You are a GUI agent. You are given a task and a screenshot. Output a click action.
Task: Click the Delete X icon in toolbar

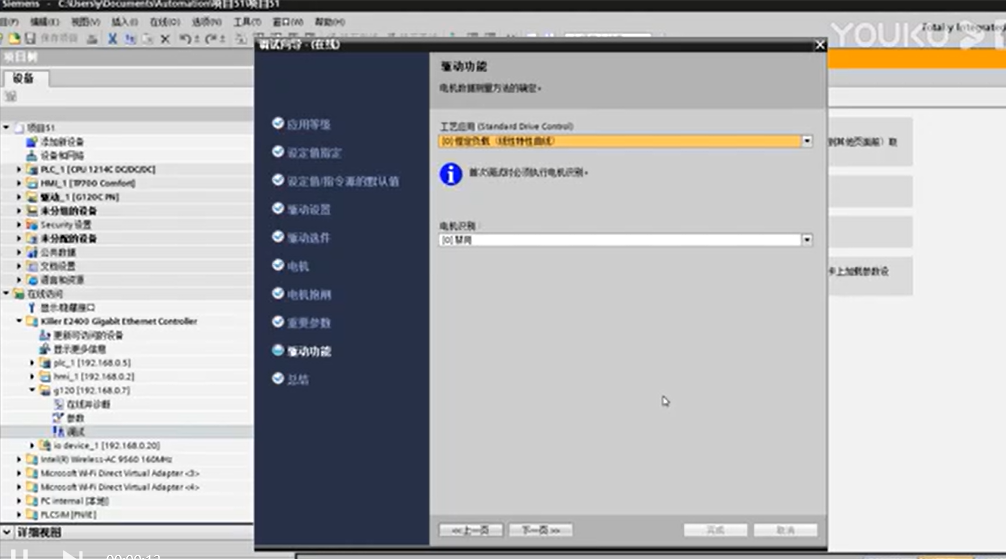[x=165, y=39]
